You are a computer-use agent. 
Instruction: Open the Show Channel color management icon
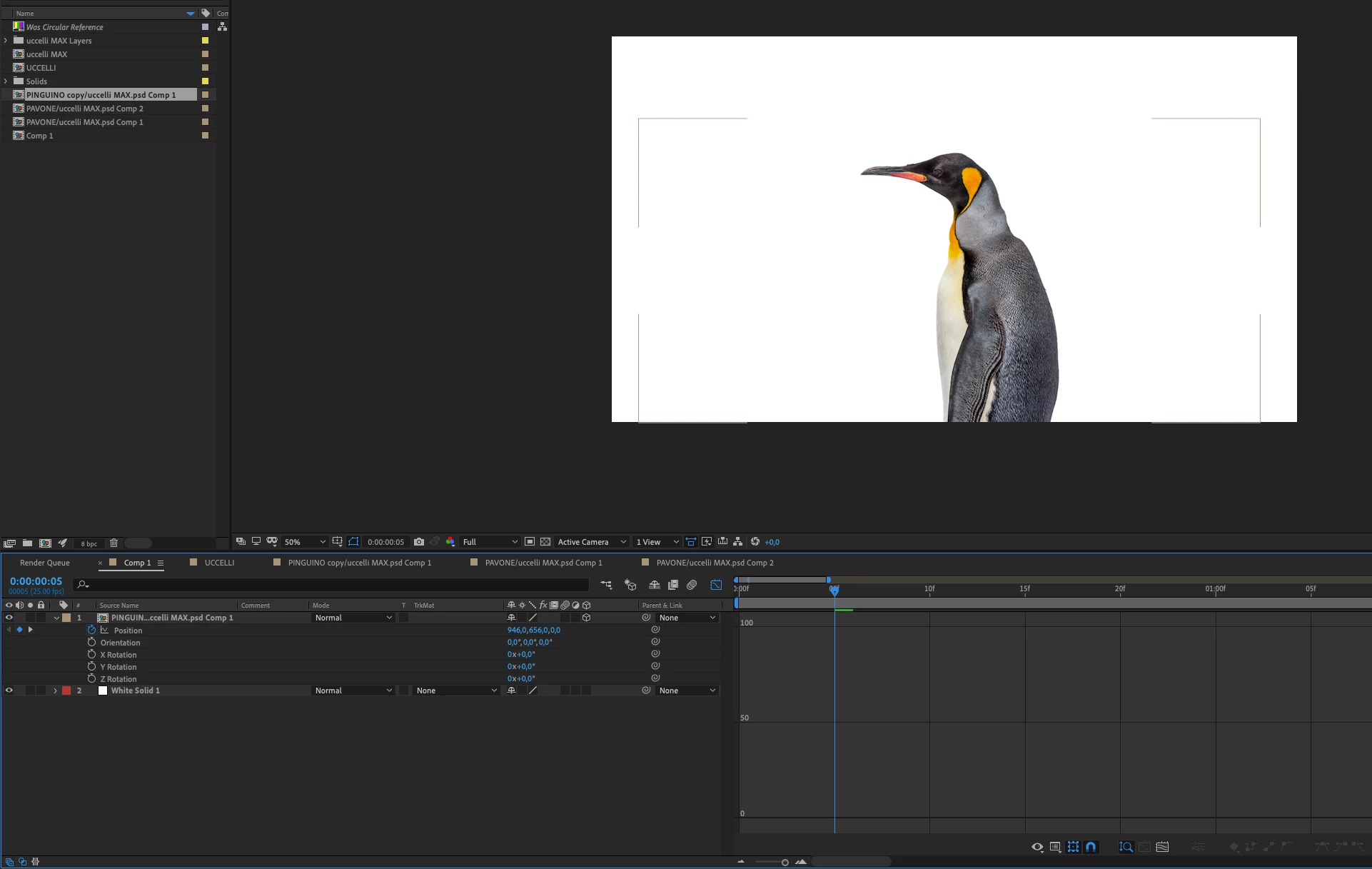[450, 542]
